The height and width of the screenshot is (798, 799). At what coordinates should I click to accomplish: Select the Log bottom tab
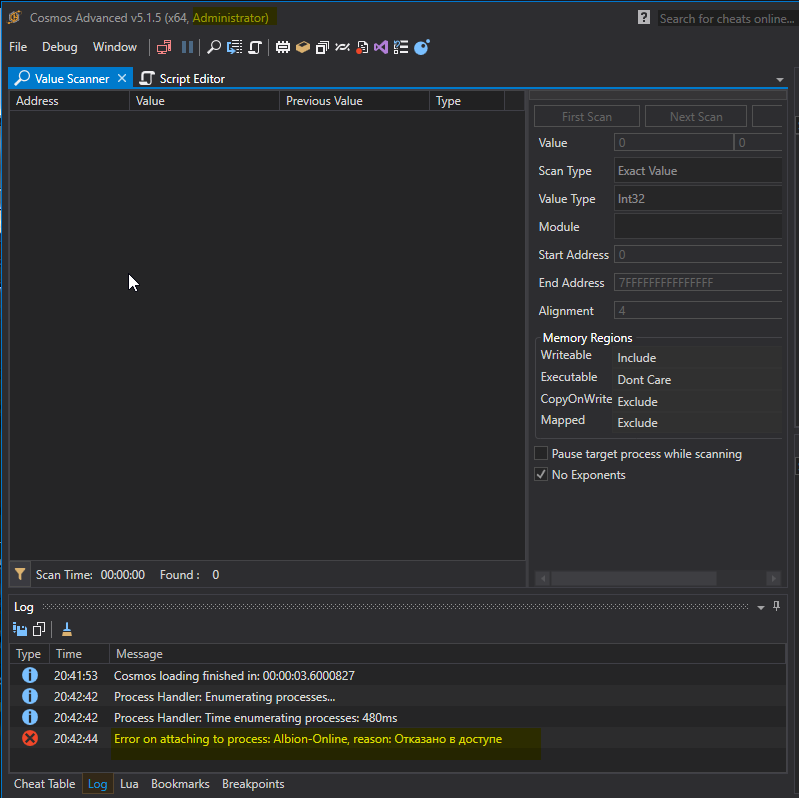(97, 784)
